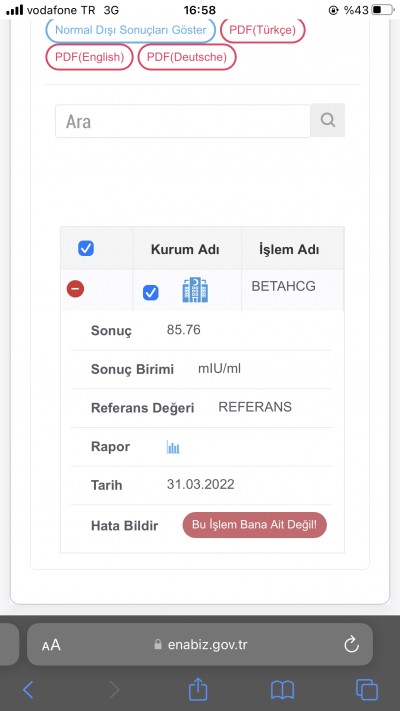
Task: Tap the Safari share icon
Action: click(x=198, y=690)
